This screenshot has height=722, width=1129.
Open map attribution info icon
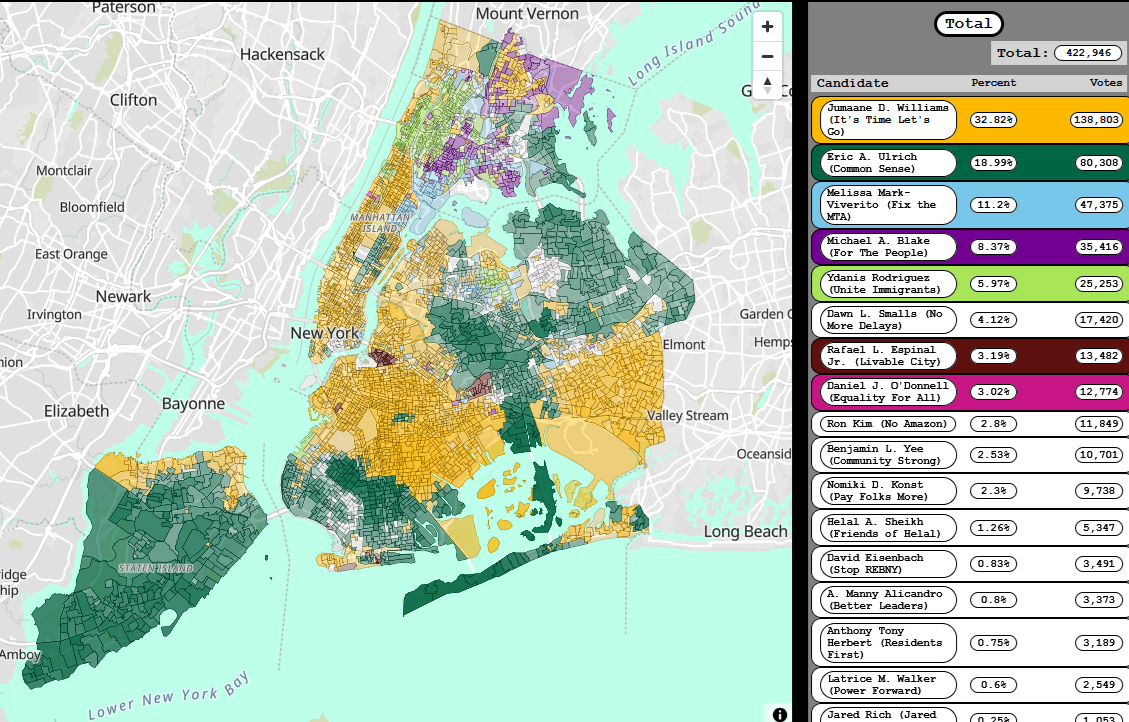(x=780, y=714)
